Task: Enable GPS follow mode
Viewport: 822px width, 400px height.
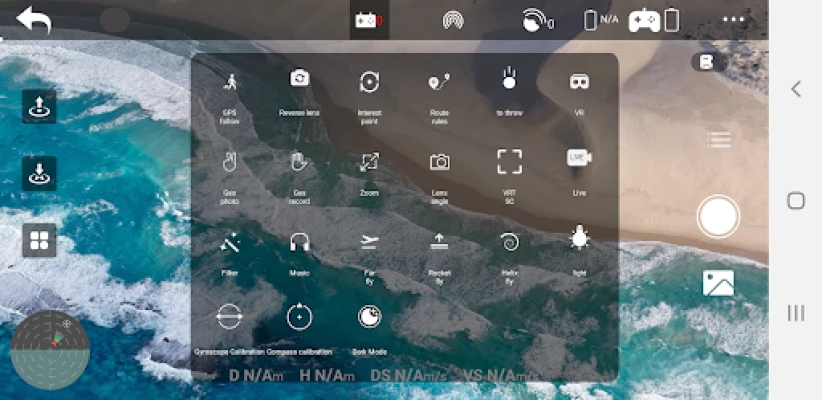Action: point(230,83)
